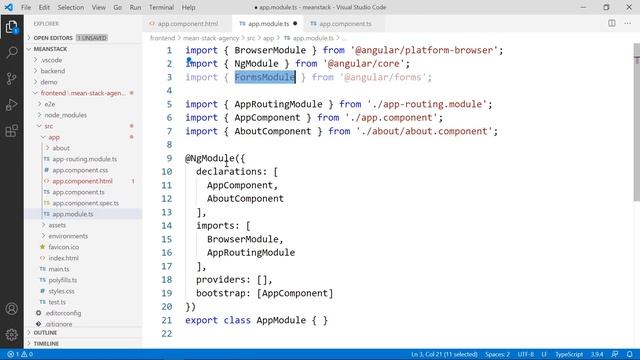Click the VS Code logo icon
This screenshot has width=640, height=360.
point(9,7)
